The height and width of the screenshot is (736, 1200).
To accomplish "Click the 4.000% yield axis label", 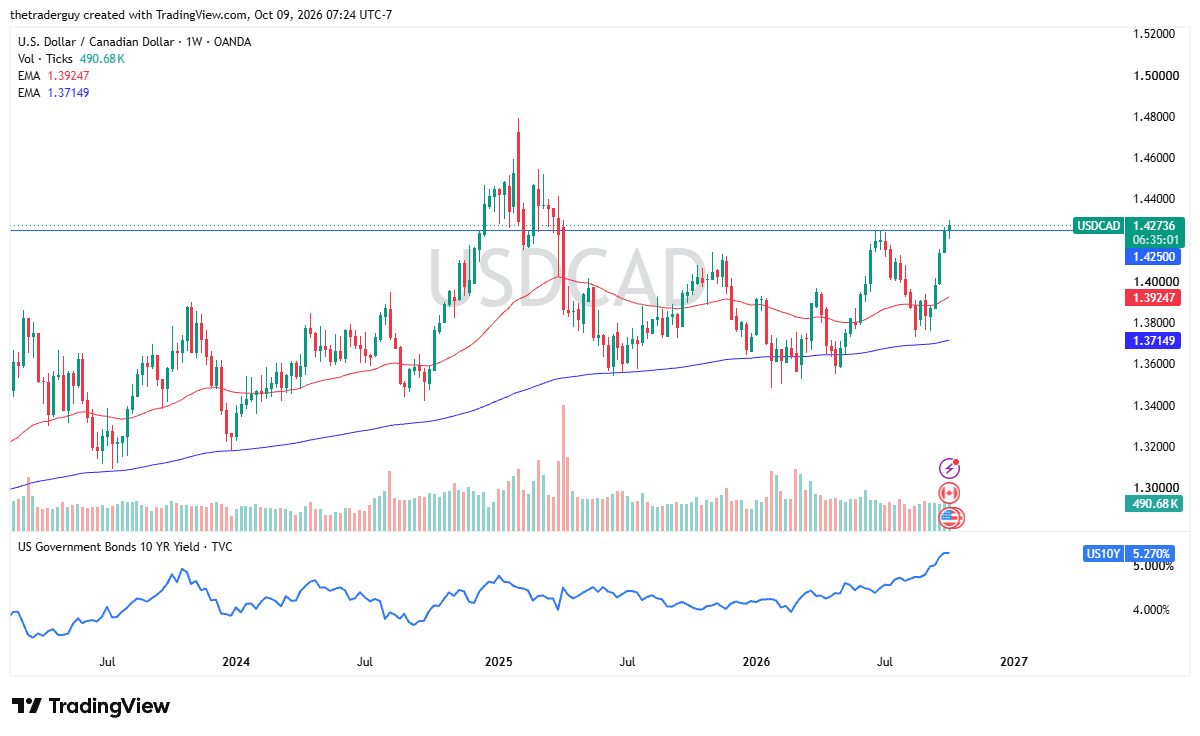I will coord(1153,610).
